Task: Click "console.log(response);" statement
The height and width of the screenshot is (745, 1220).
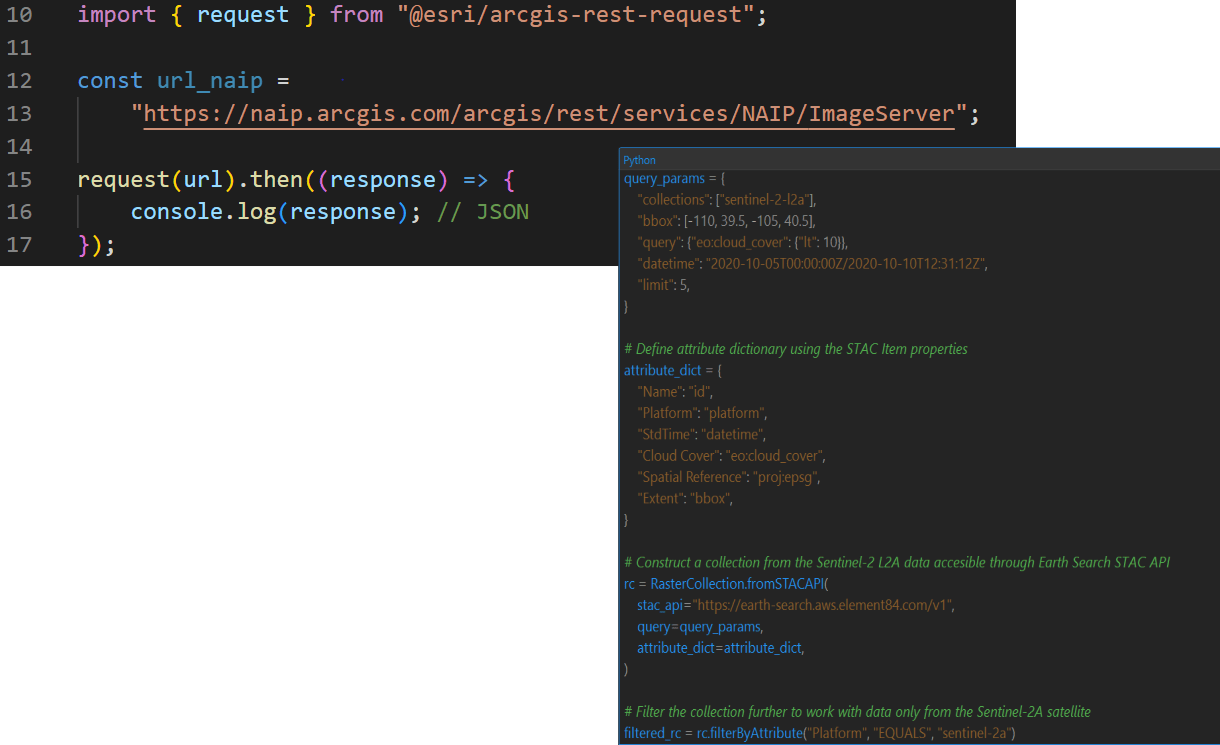Action: click(277, 212)
